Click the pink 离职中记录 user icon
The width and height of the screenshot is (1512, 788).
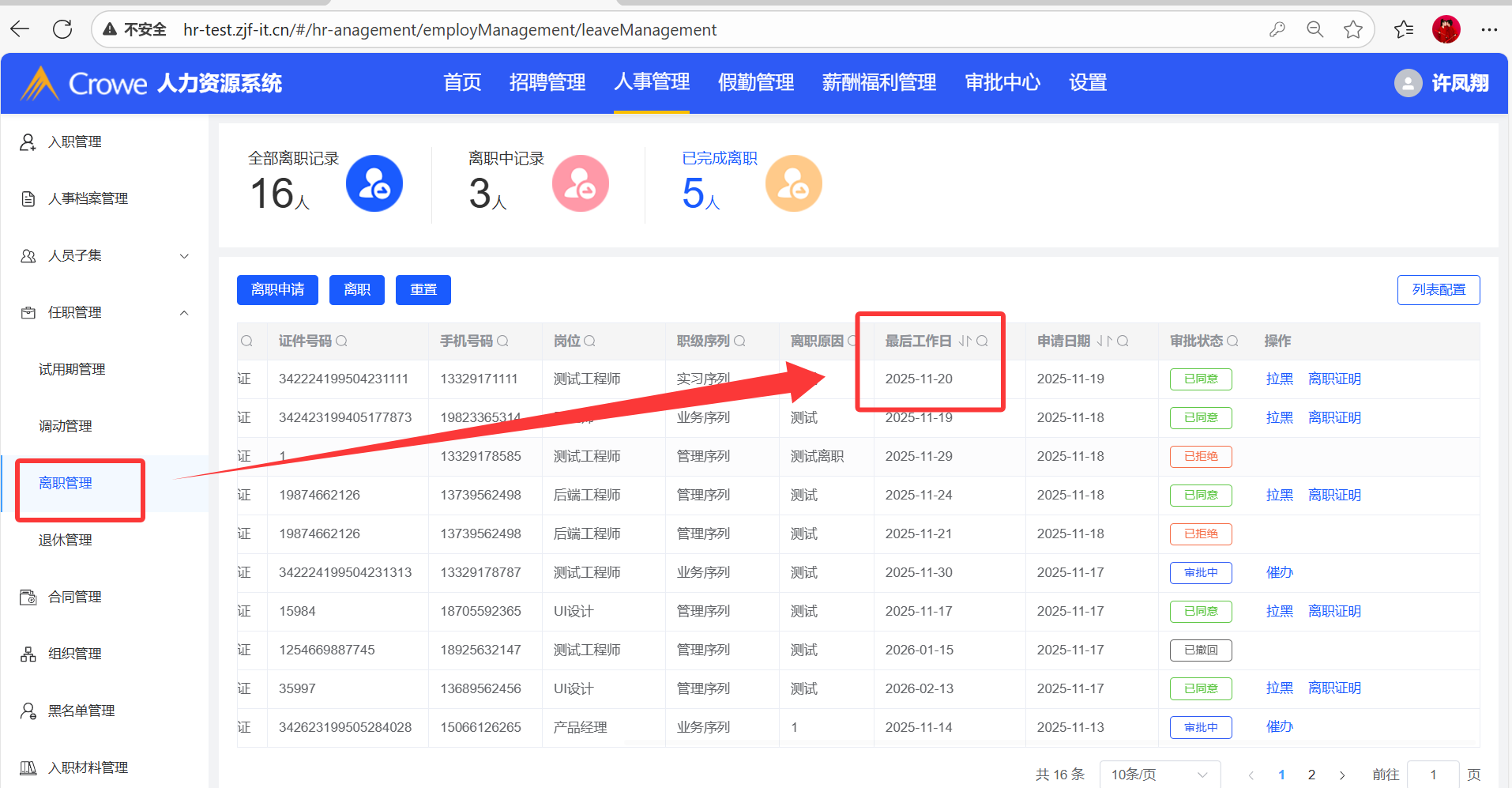coord(580,183)
